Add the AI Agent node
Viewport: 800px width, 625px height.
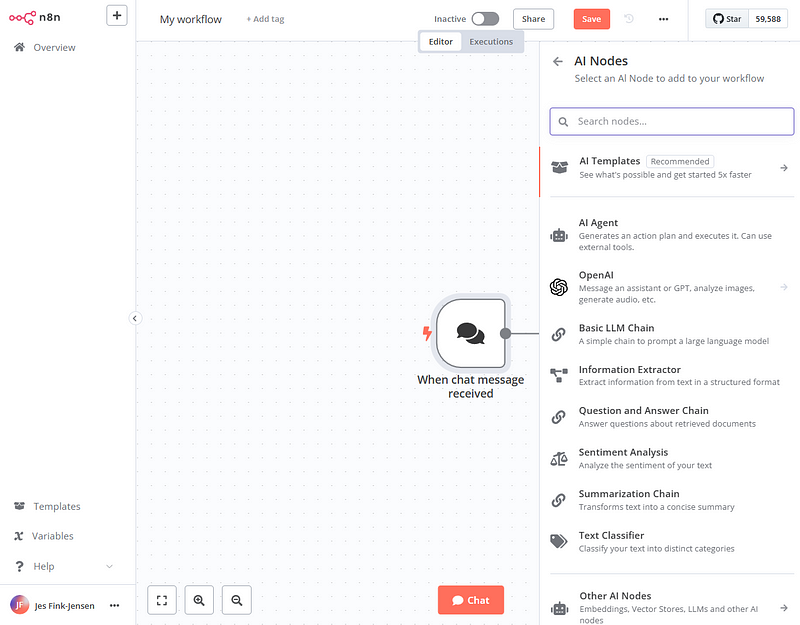(671, 234)
